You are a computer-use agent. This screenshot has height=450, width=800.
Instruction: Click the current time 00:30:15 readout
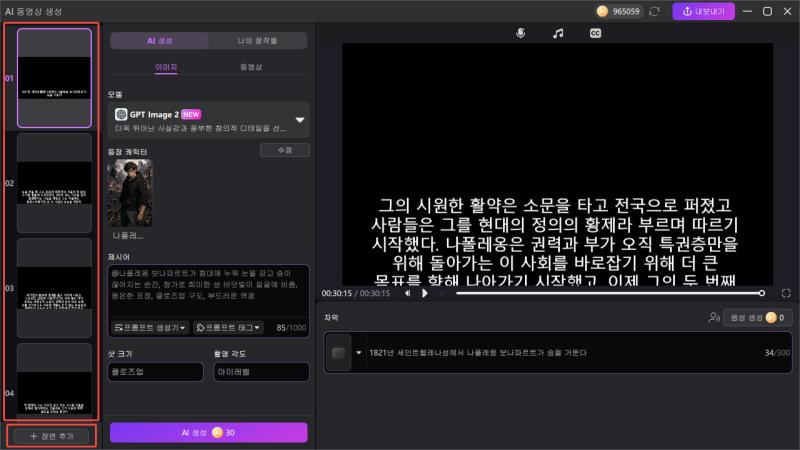point(337,293)
